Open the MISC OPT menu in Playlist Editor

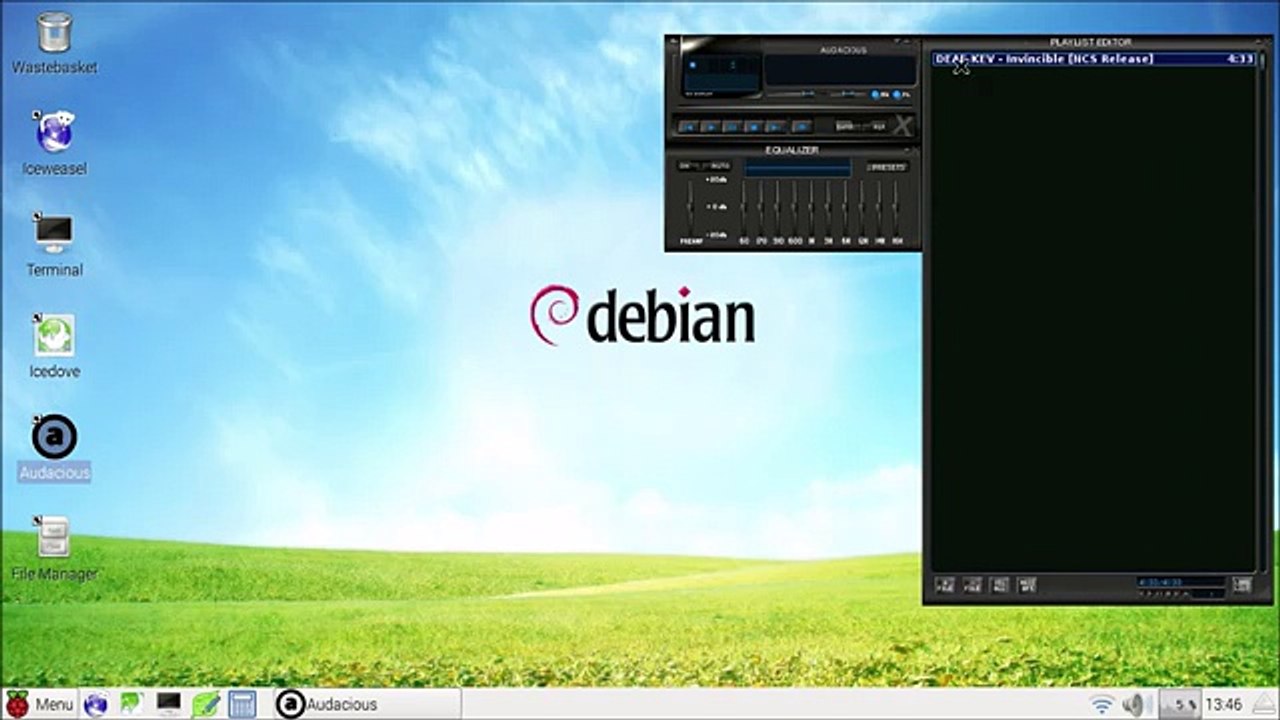pos(1027,585)
